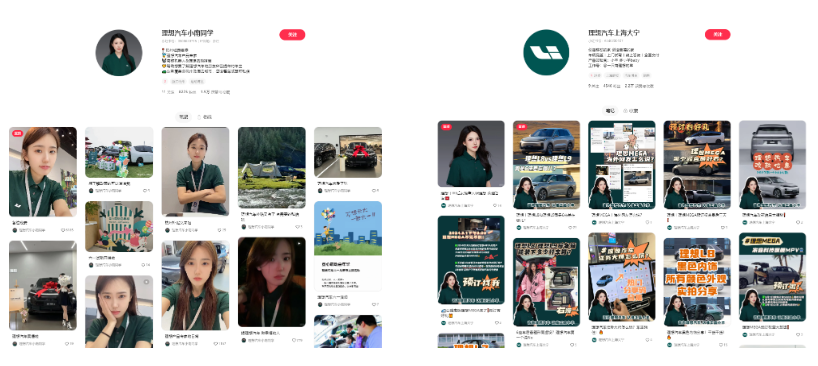Viewport: 818px width, 366px height.
Task: Open the left profile's round portrait avatar
Action: pos(119,53)
